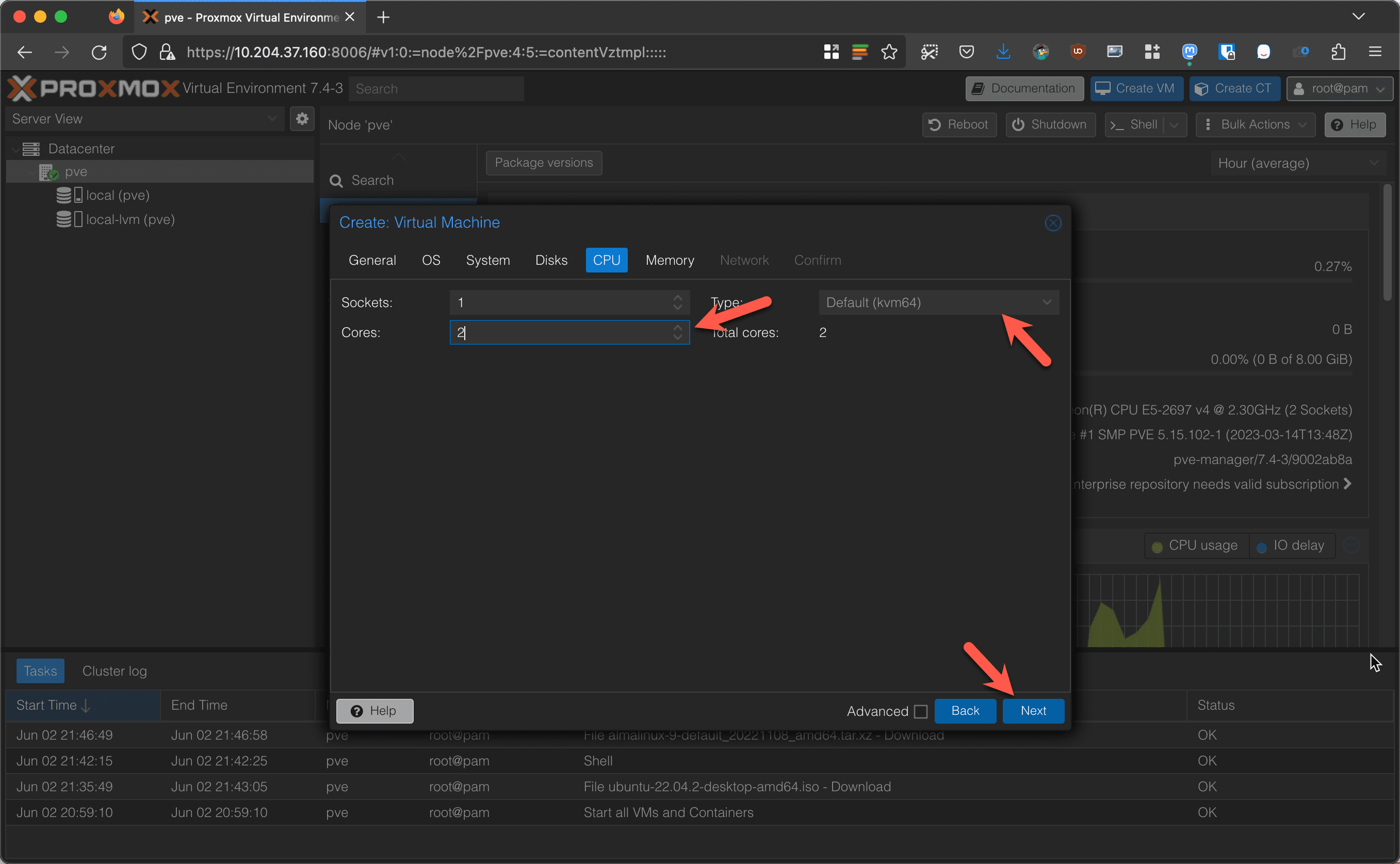This screenshot has height=864, width=1400.
Task: Adjust Cores value with stepper arrows
Action: coord(678,332)
